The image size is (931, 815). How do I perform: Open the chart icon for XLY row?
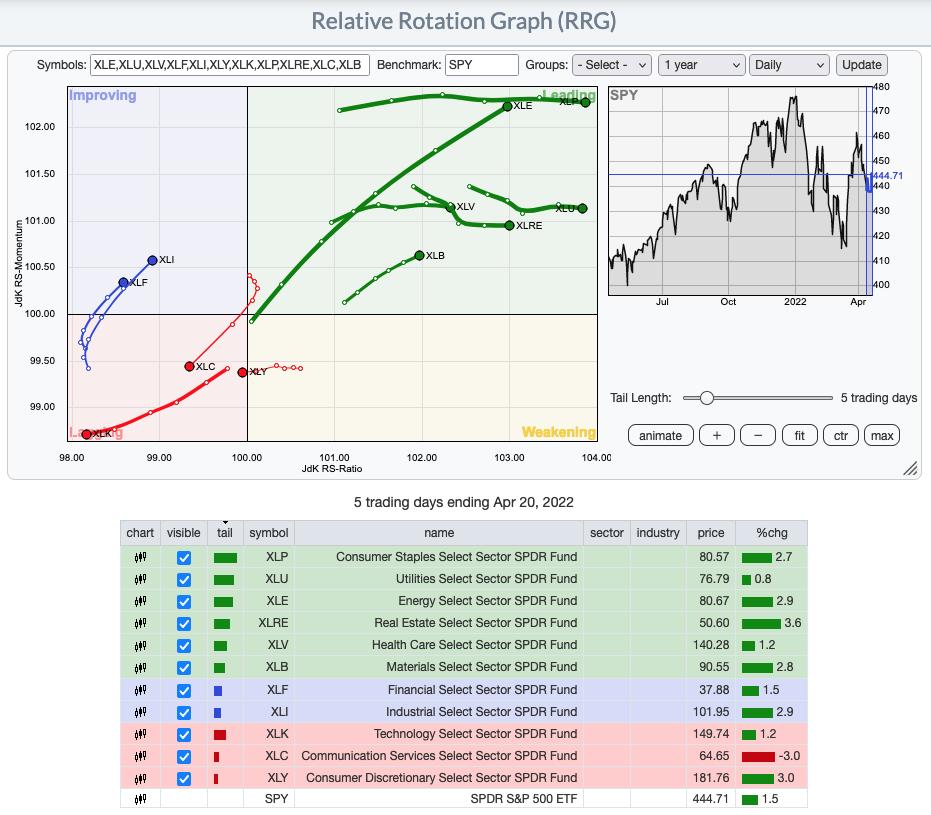140,778
